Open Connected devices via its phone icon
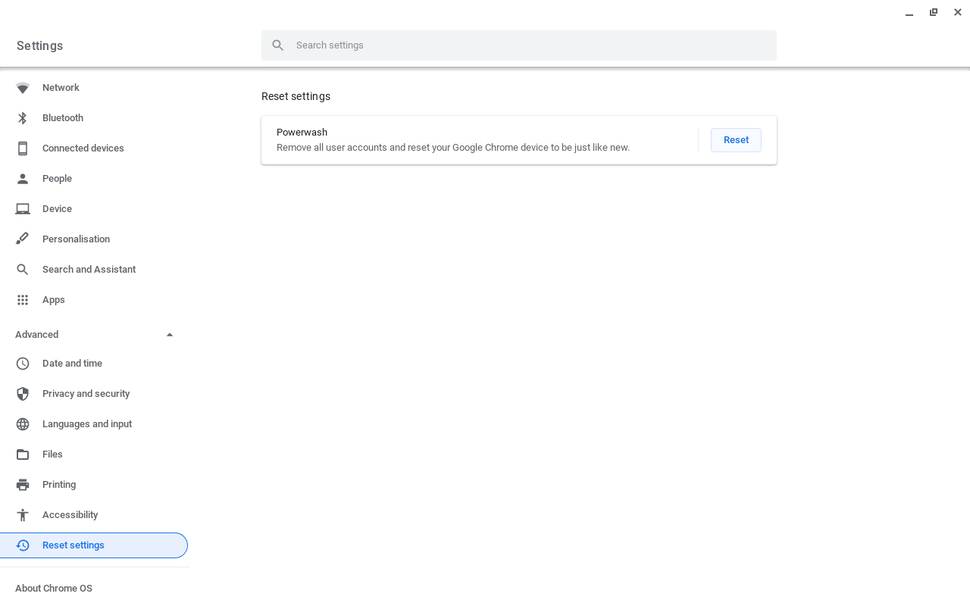 tap(22, 148)
